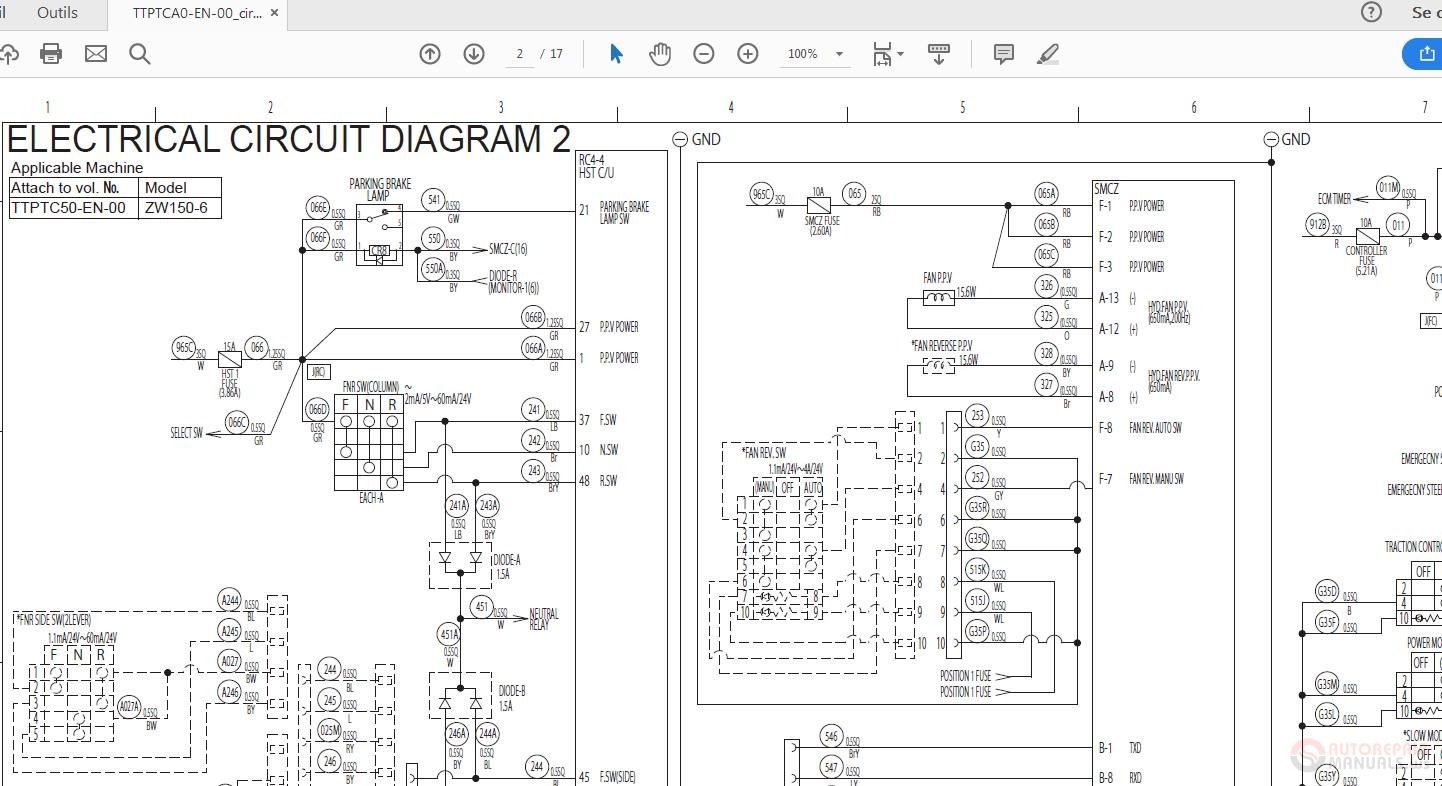Click the save to cloud icon
The height and width of the screenshot is (786, 1442).
[10, 54]
